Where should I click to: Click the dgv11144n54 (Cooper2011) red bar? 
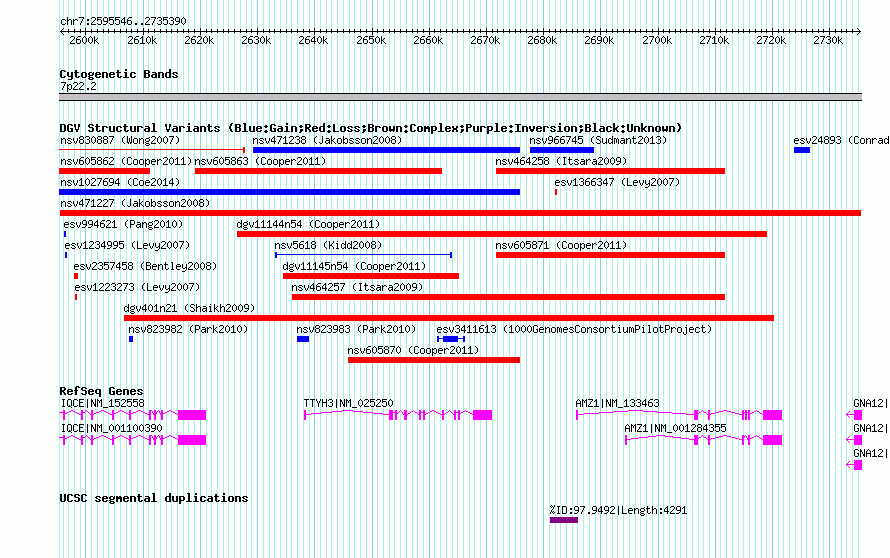[x=502, y=234]
